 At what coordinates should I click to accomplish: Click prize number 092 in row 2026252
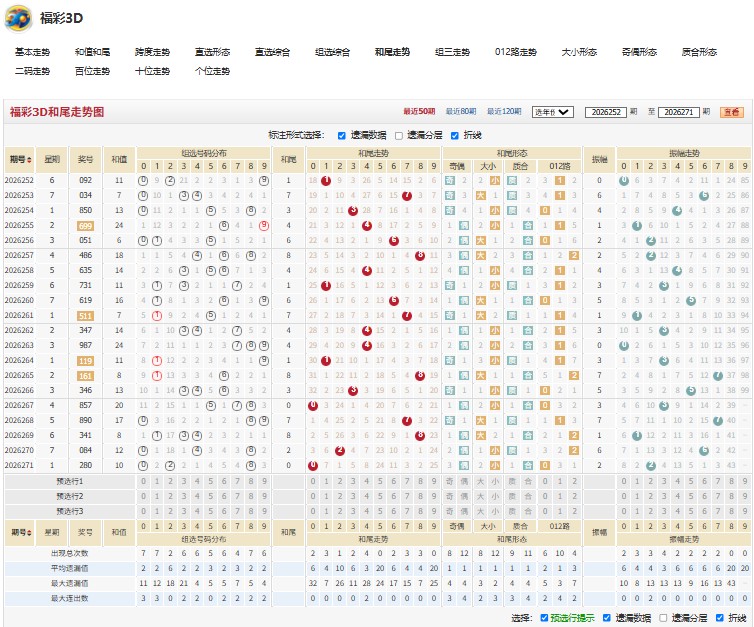click(86, 180)
